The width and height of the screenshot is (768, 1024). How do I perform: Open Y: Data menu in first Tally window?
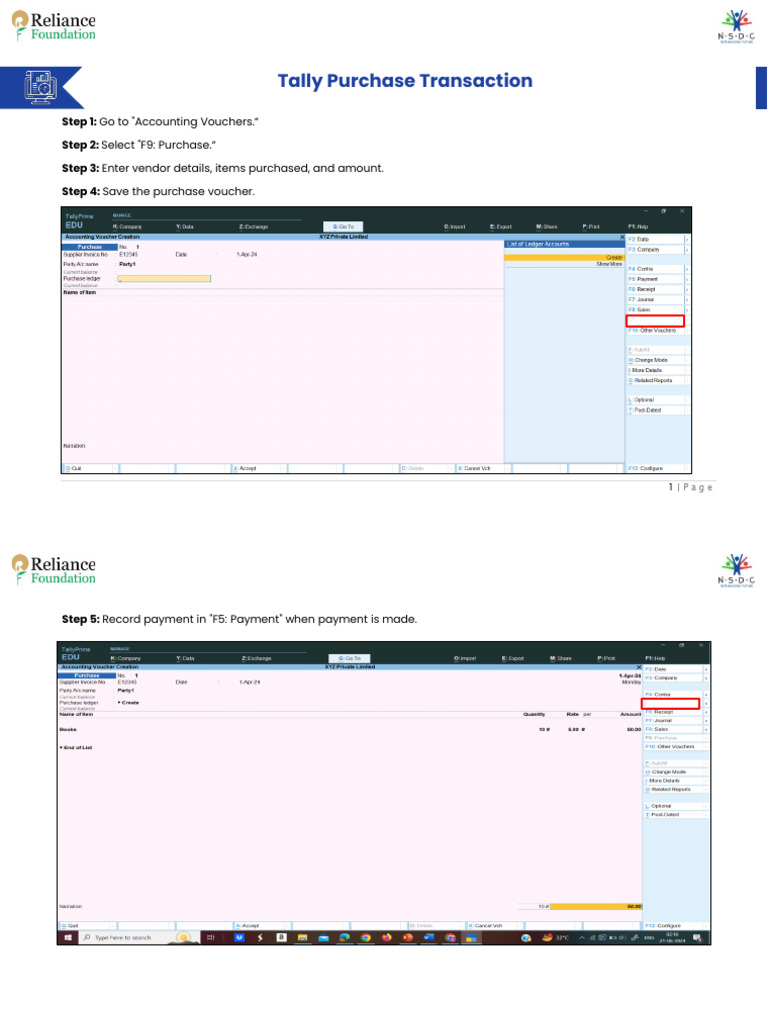point(185,227)
